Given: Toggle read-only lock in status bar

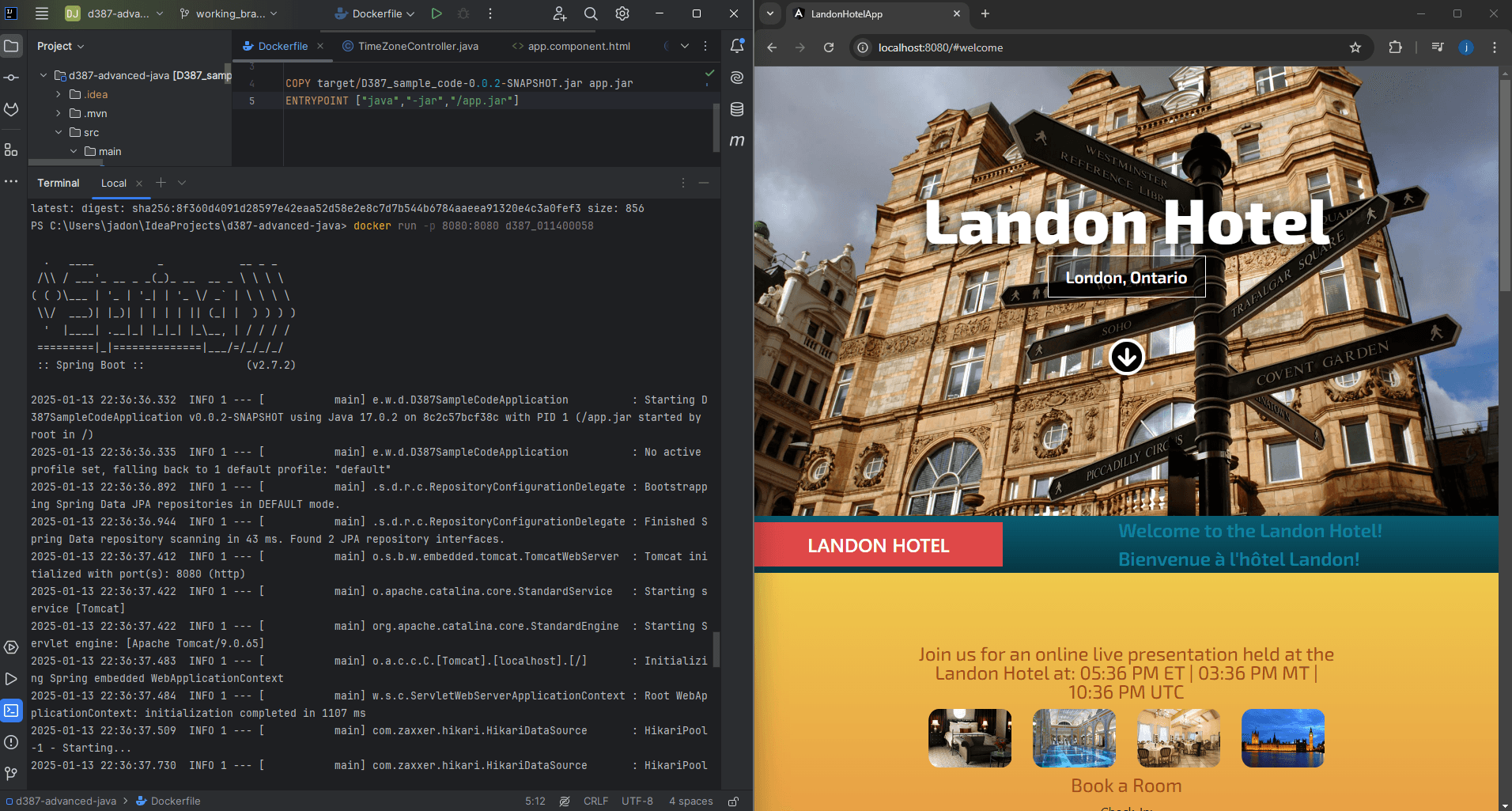Looking at the screenshot, I should pos(734,801).
